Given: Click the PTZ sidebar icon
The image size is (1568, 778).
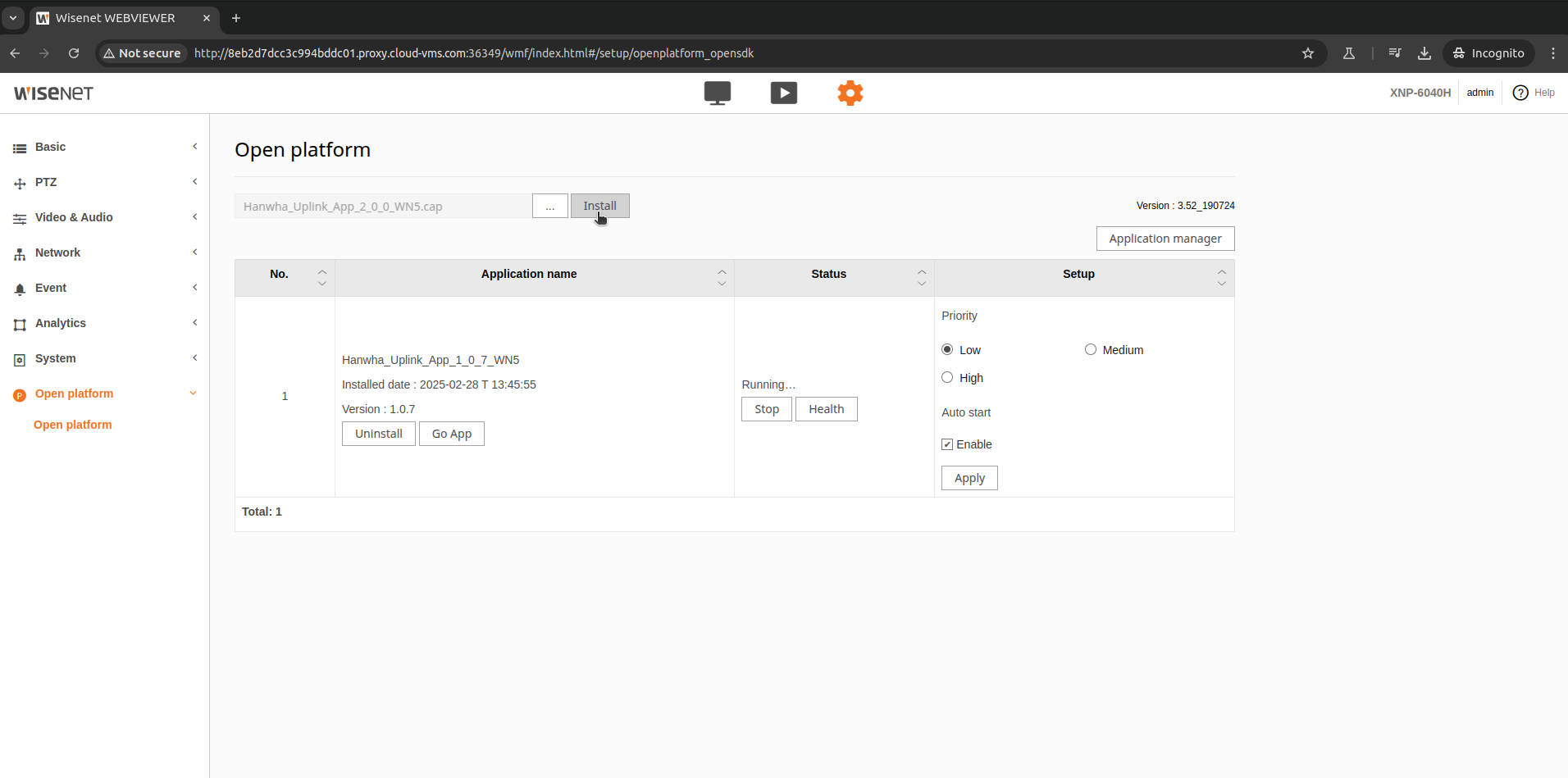Looking at the screenshot, I should tap(19, 182).
